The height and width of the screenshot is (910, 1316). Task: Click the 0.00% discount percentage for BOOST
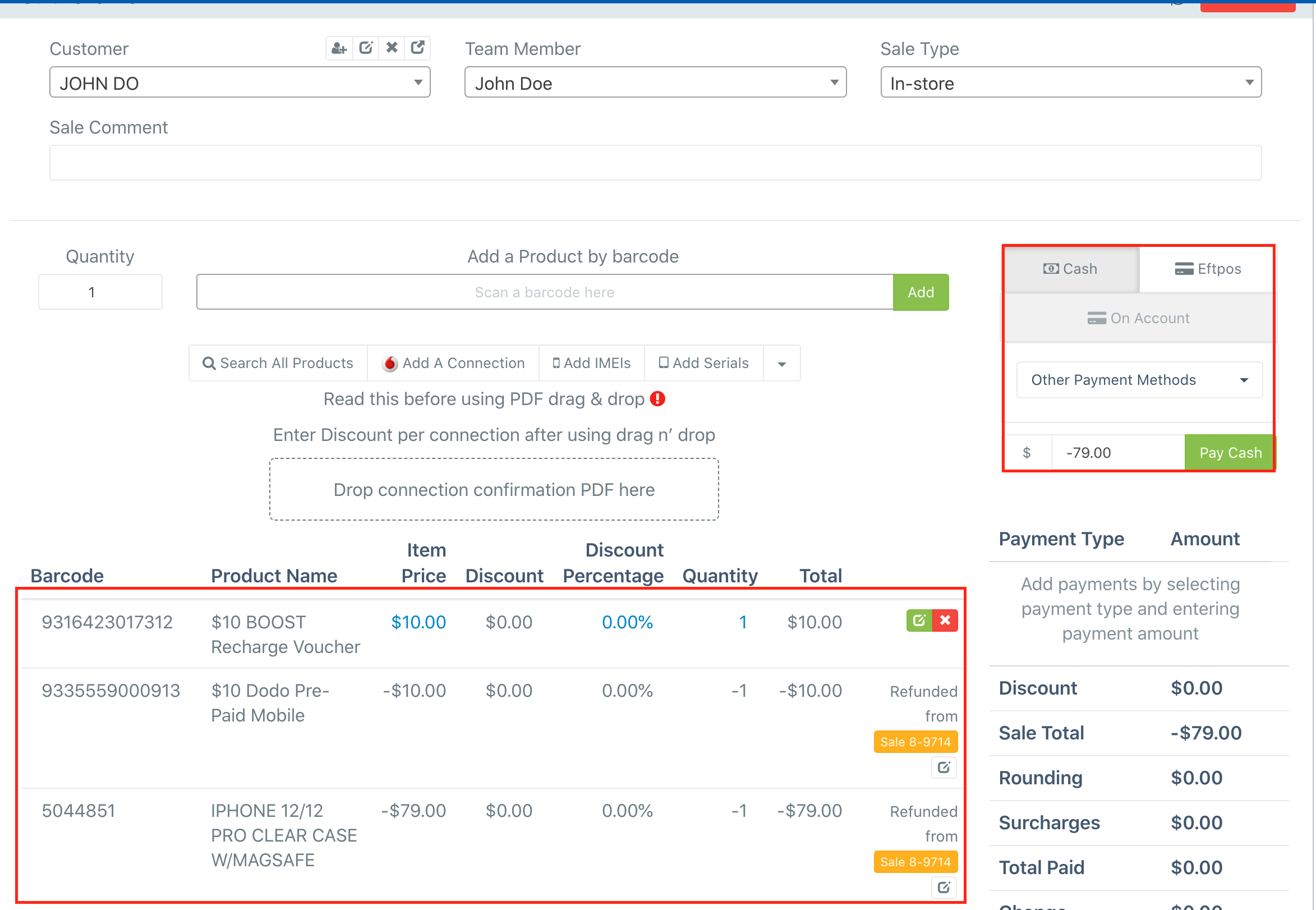[x=627, y=622]
